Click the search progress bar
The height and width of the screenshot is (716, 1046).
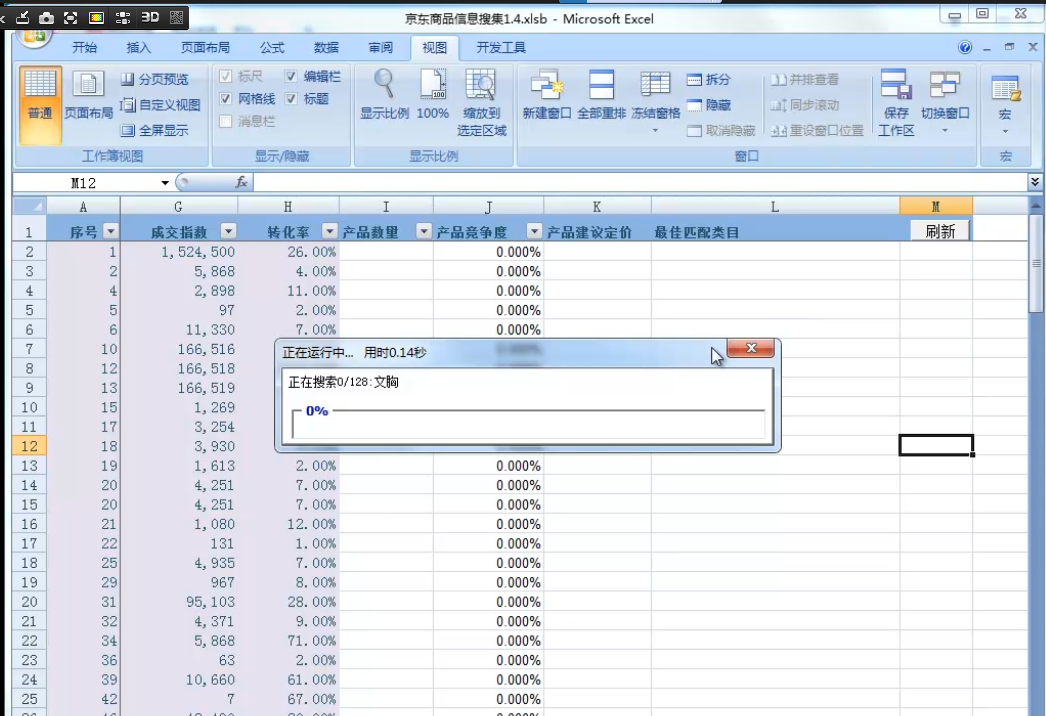527,425
